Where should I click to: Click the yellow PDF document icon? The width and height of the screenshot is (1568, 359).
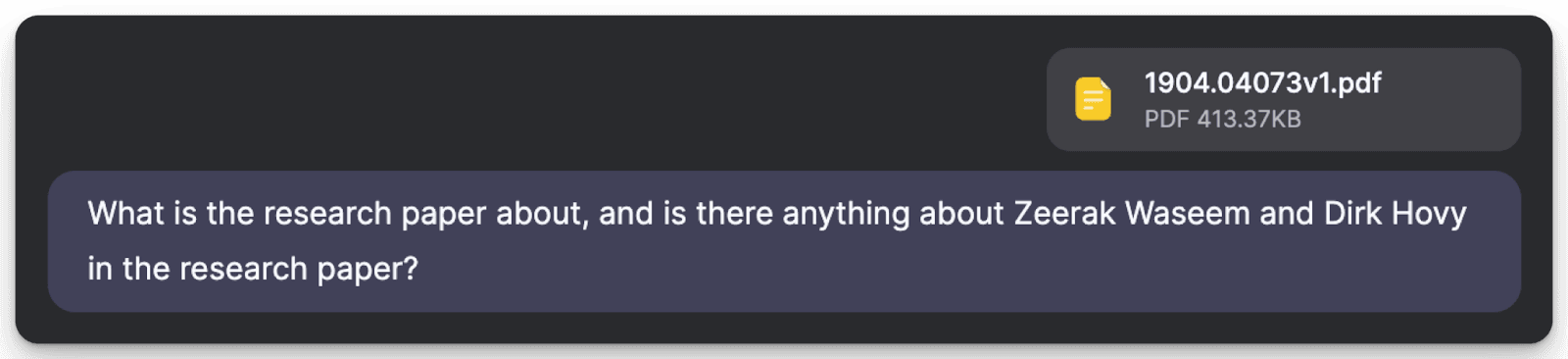click(x=1093, y=99)
